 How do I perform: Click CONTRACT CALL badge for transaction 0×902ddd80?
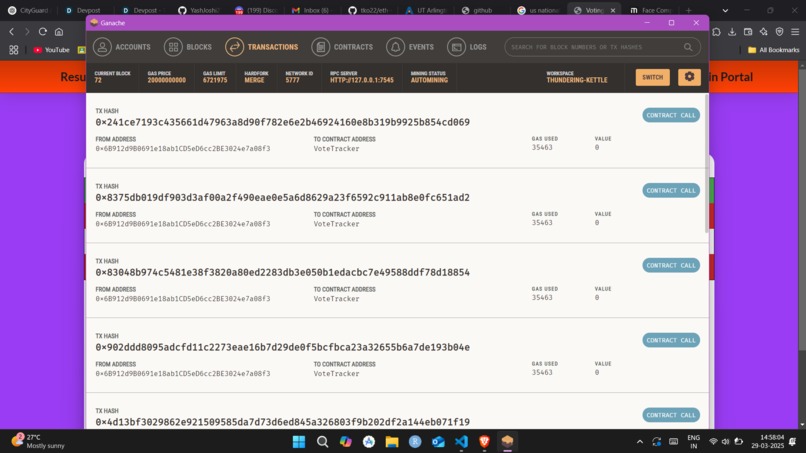pyautogui.click(x=671, y=340)
